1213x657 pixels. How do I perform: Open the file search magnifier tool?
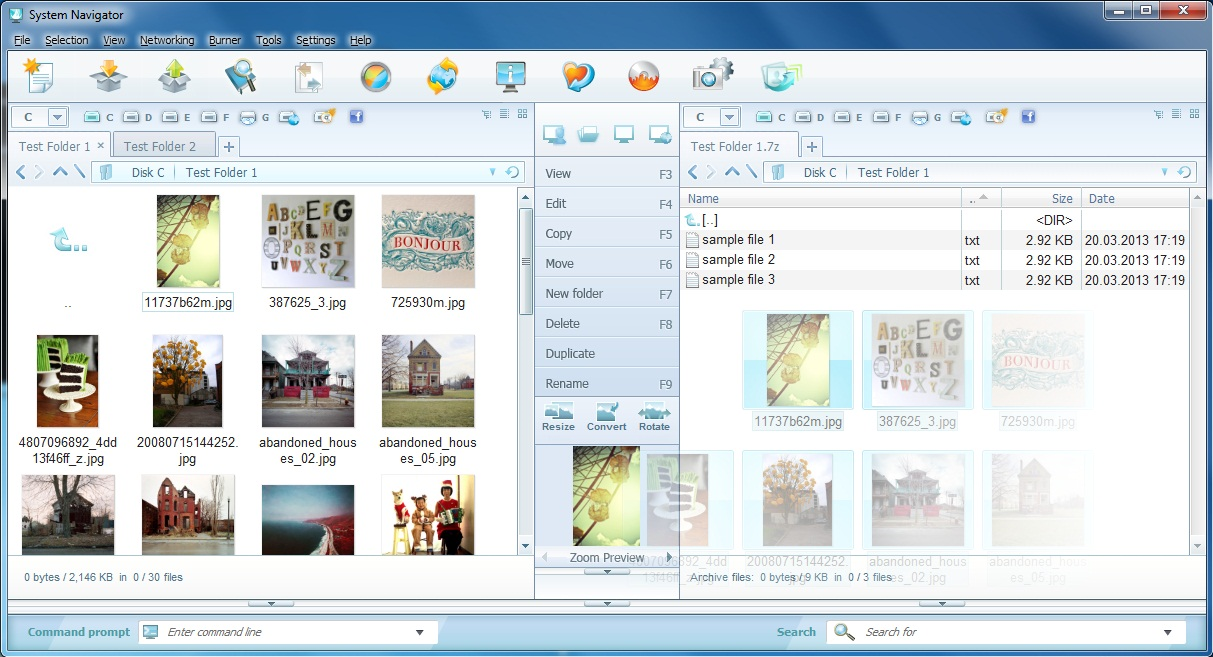[240, 76]
